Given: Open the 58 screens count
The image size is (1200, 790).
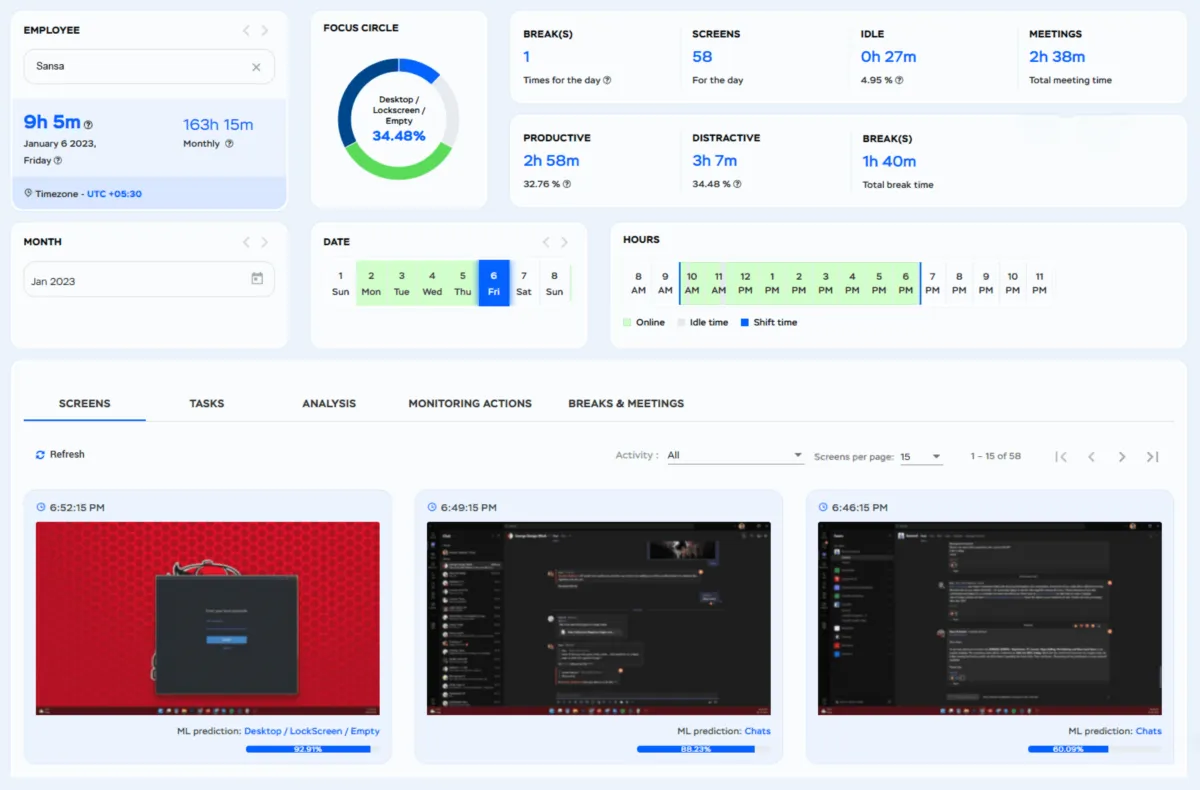Looking at the screenshot, I should tap(702, 57).
